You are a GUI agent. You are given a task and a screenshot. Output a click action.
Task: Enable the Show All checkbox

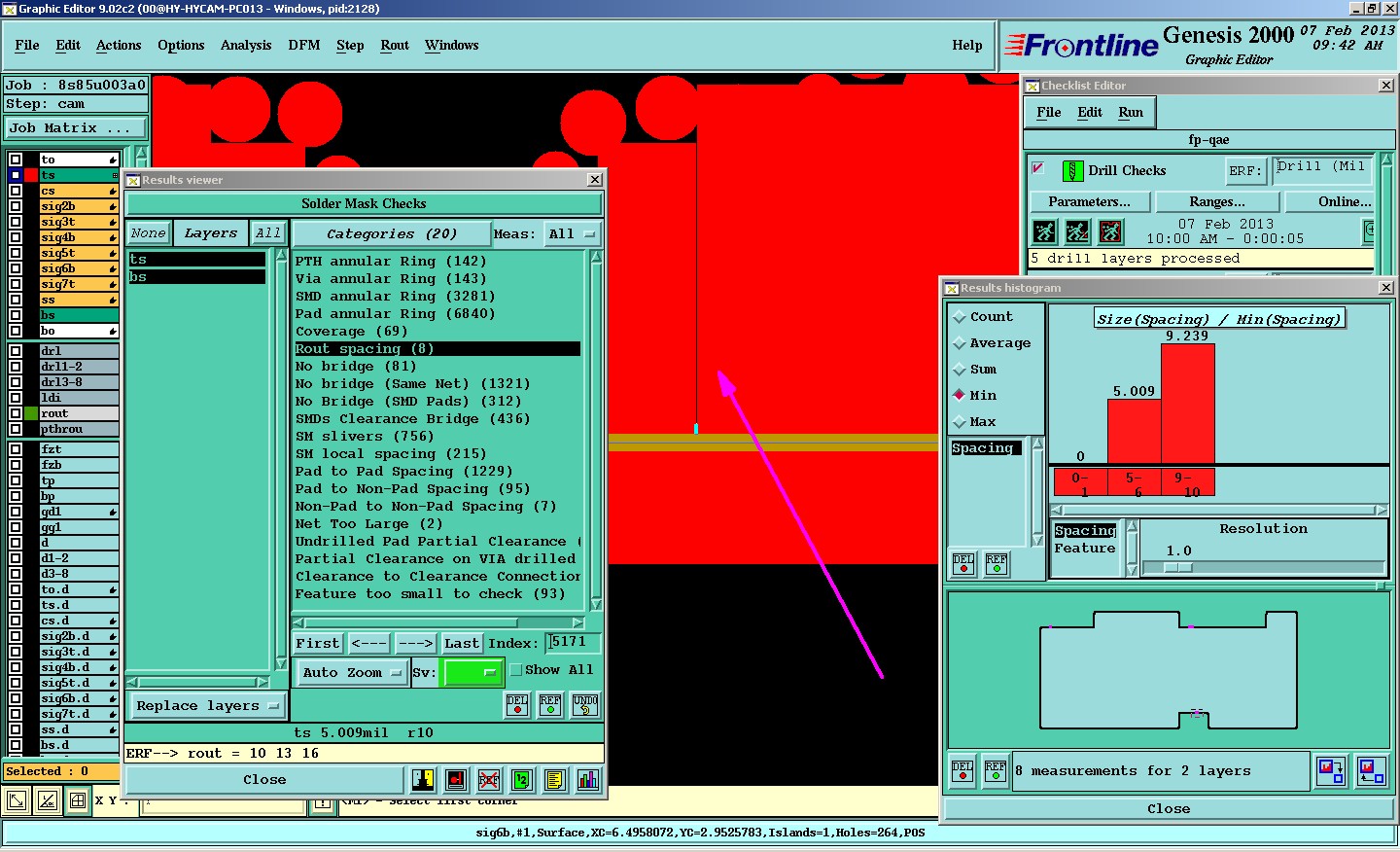[x=516, y=670]
